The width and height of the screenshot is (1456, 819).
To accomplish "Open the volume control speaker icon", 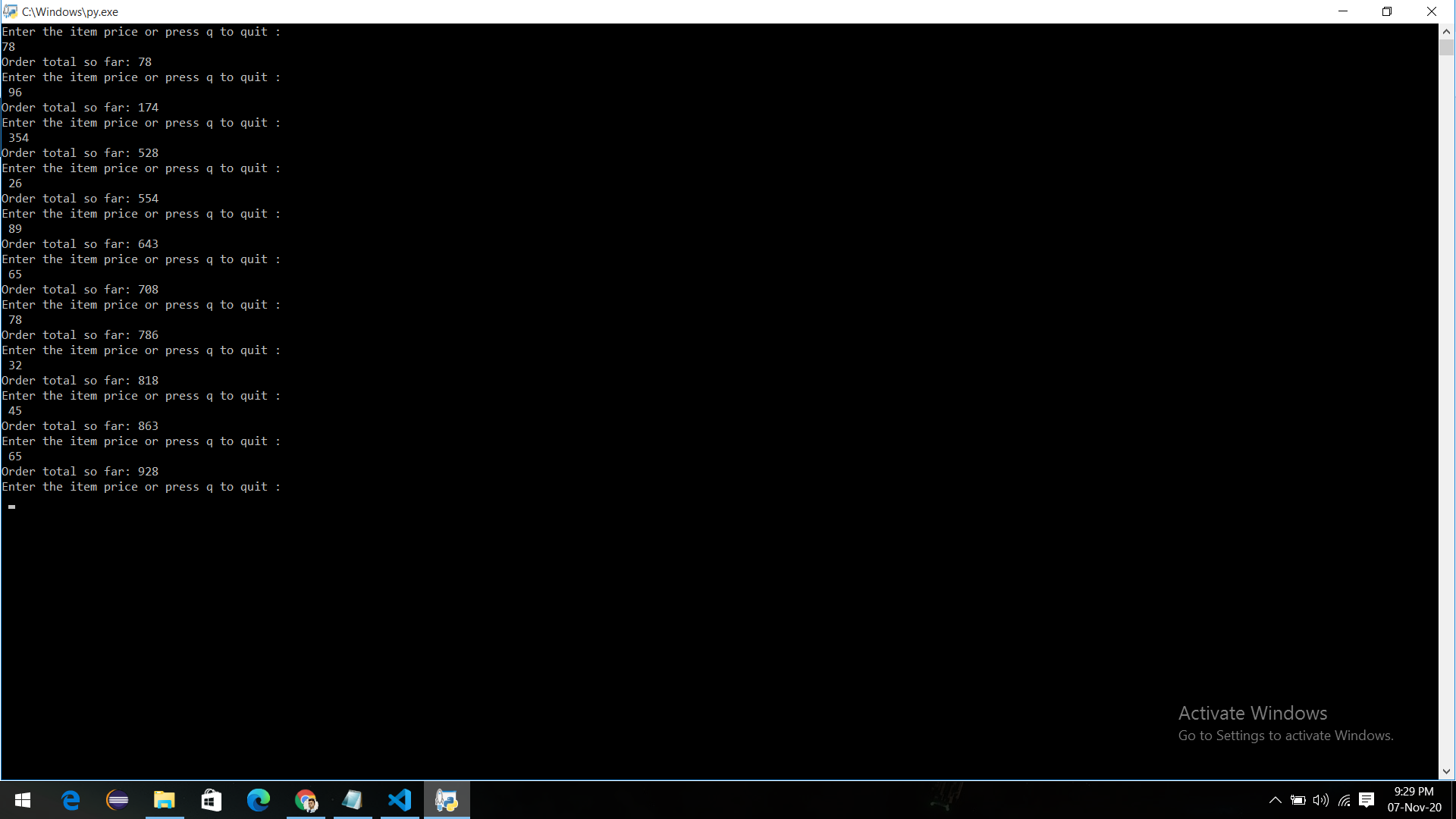I will click(x=1320, y=800).
